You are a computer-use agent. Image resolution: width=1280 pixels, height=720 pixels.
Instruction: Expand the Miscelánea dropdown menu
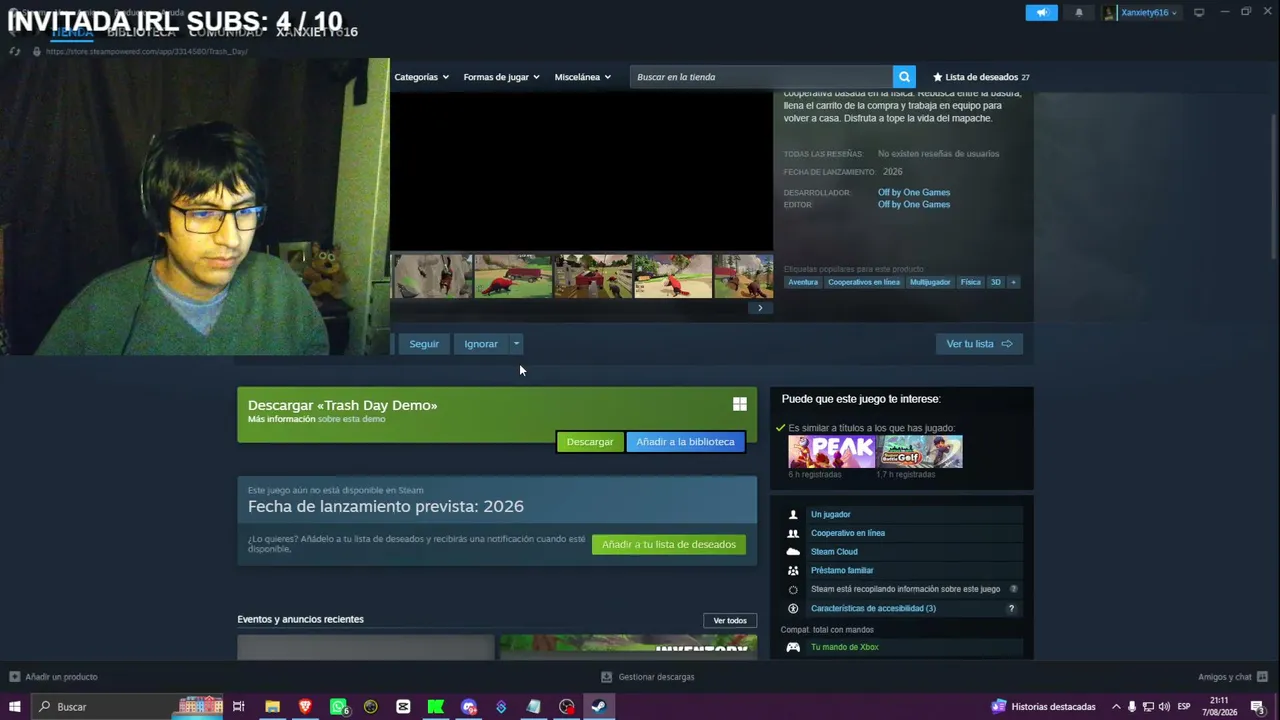(582, 77)
